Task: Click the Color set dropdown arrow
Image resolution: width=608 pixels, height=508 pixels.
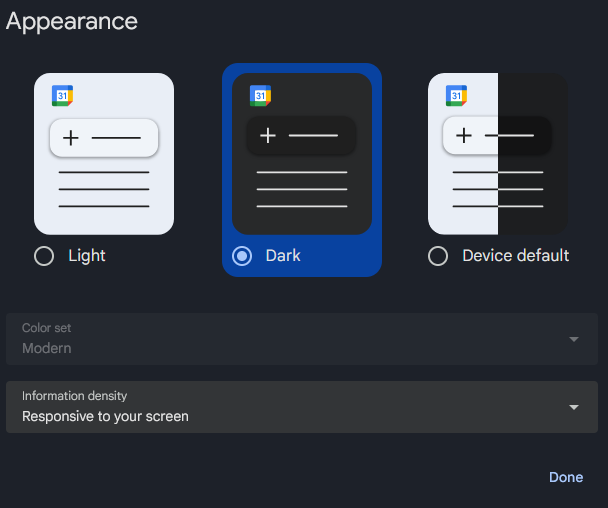Action: click(574, 339)
